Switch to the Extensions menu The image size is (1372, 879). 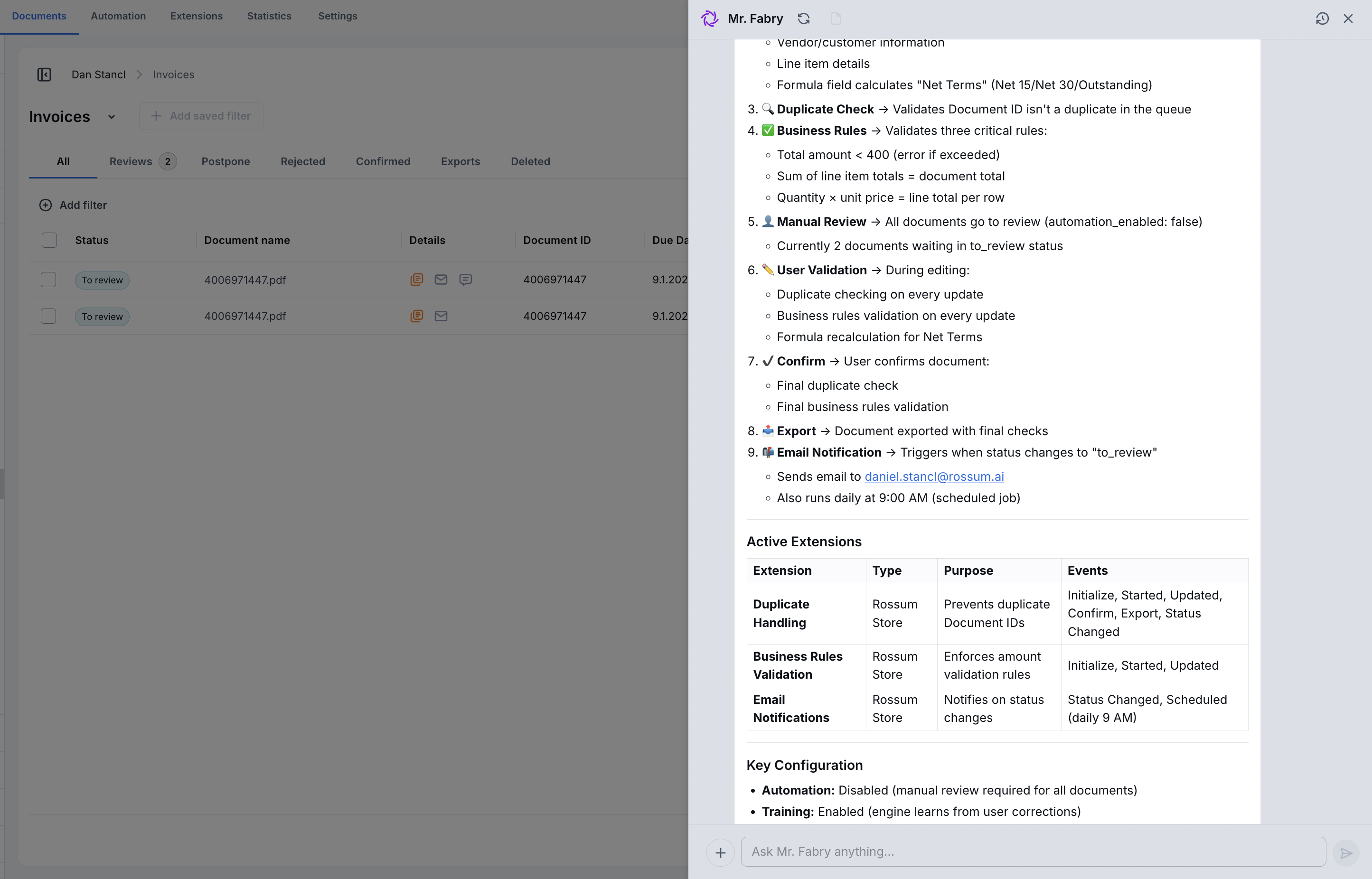[x=196, y=16]
